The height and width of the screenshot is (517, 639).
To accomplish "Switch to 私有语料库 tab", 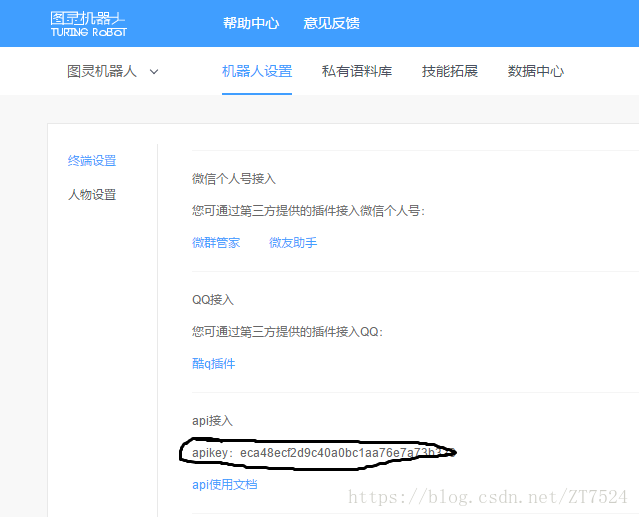I will click(357, 71).
